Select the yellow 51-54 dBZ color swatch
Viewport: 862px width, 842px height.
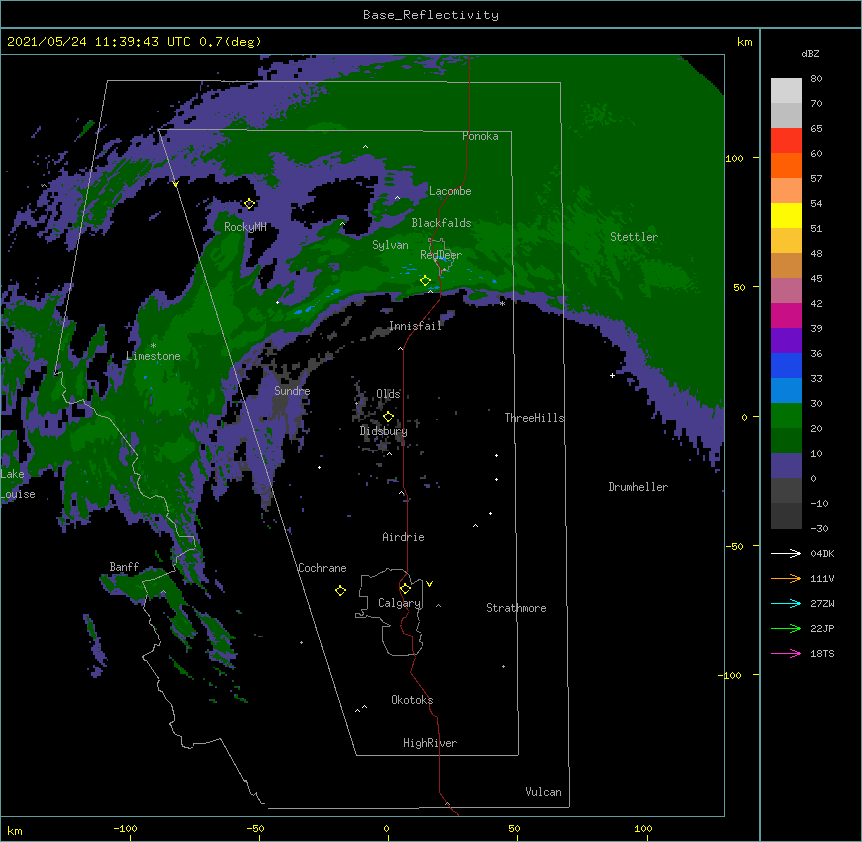[x=786, y=215]
